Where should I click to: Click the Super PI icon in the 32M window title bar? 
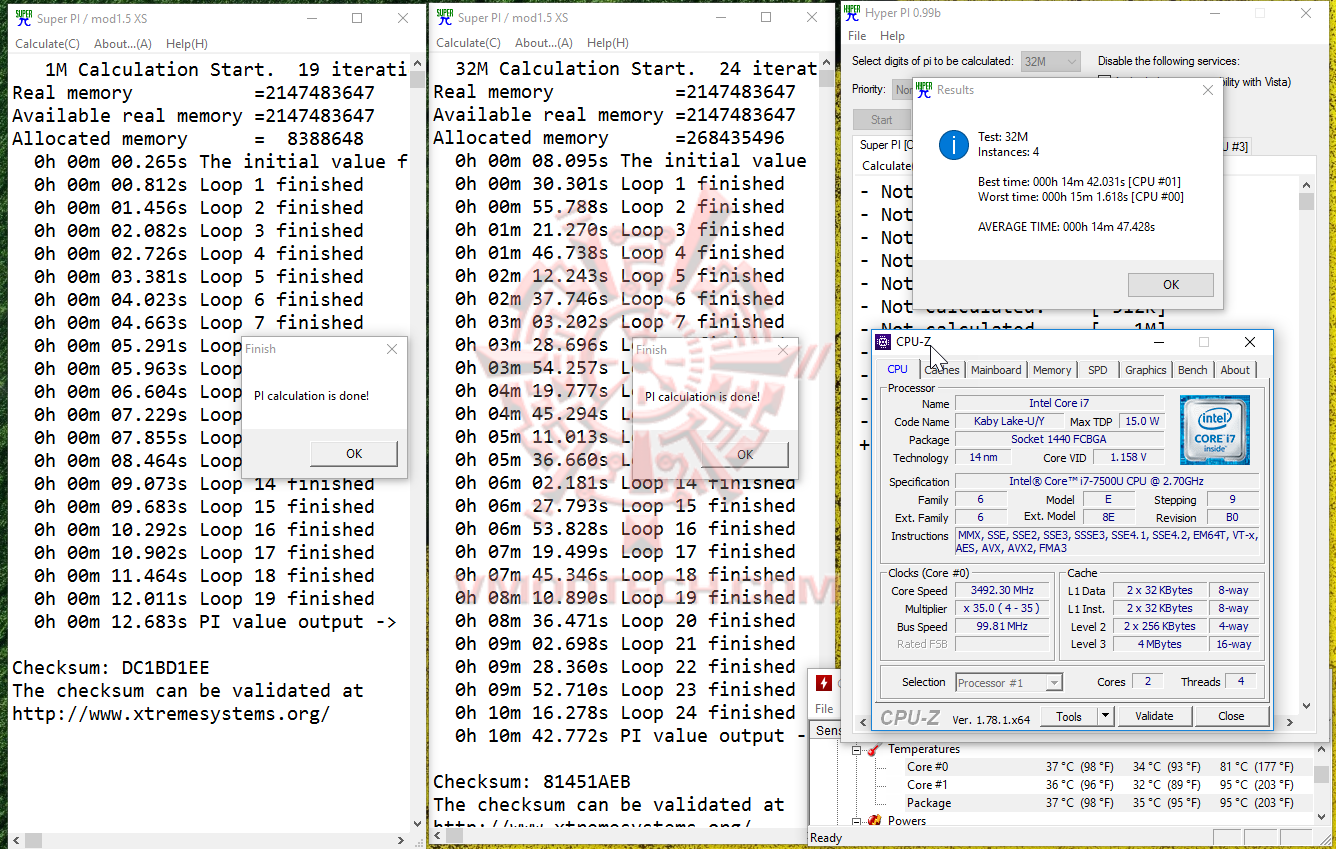(444, 18)
